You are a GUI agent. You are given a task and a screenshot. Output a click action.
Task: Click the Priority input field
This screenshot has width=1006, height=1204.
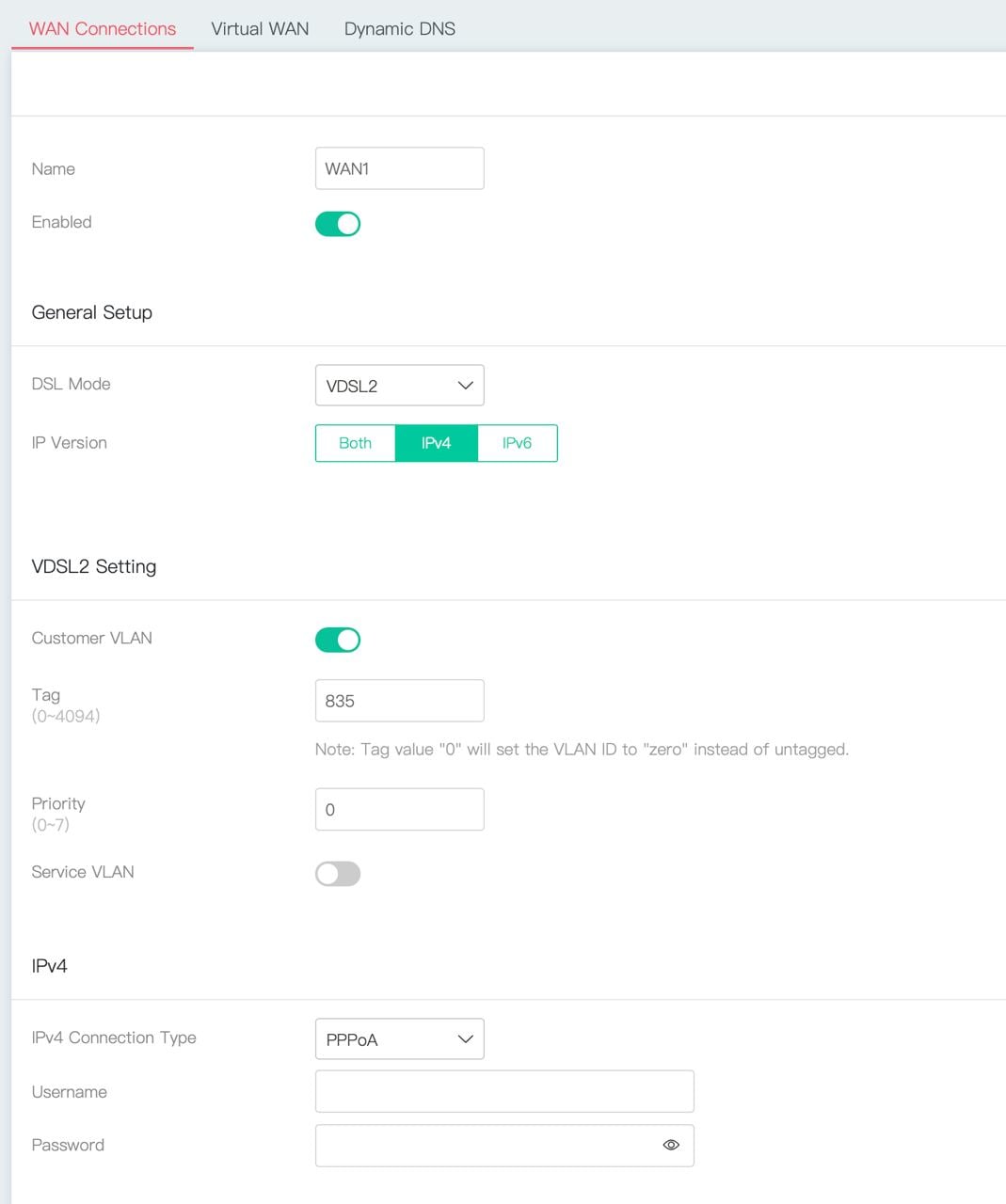coord(400,810)
